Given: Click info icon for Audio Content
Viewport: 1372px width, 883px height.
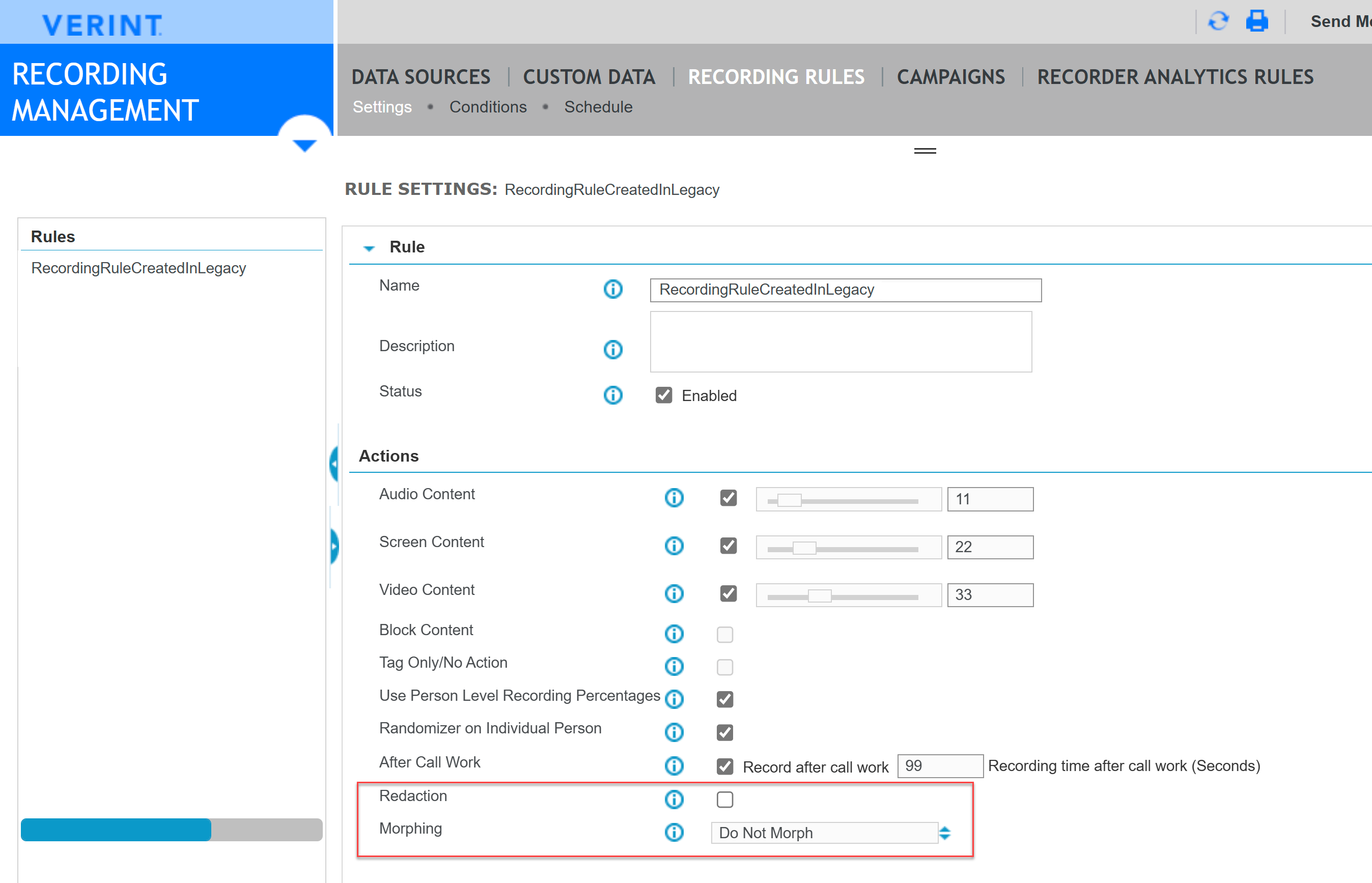Looking at the screenshot, I should tap(674, 498).
